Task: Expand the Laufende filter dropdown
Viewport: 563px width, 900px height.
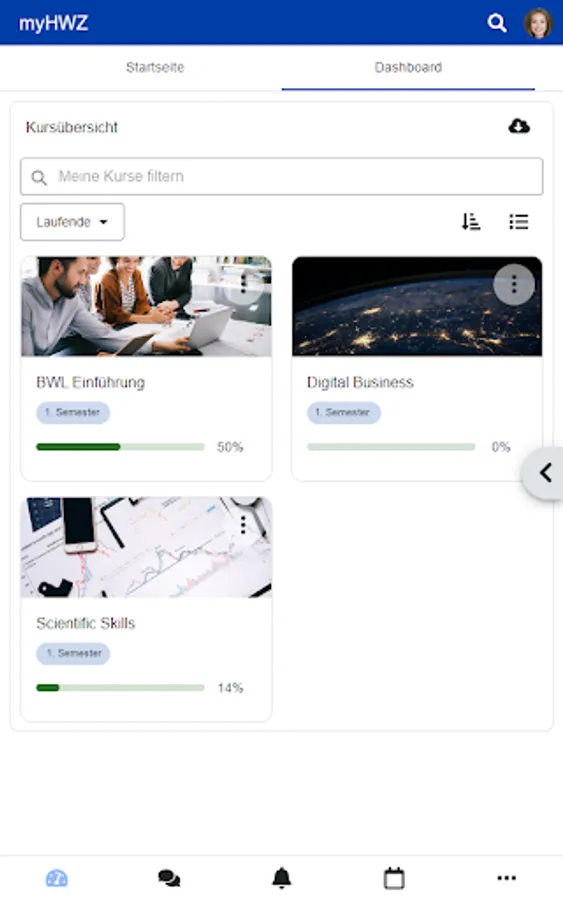Action: coord(72,222)
